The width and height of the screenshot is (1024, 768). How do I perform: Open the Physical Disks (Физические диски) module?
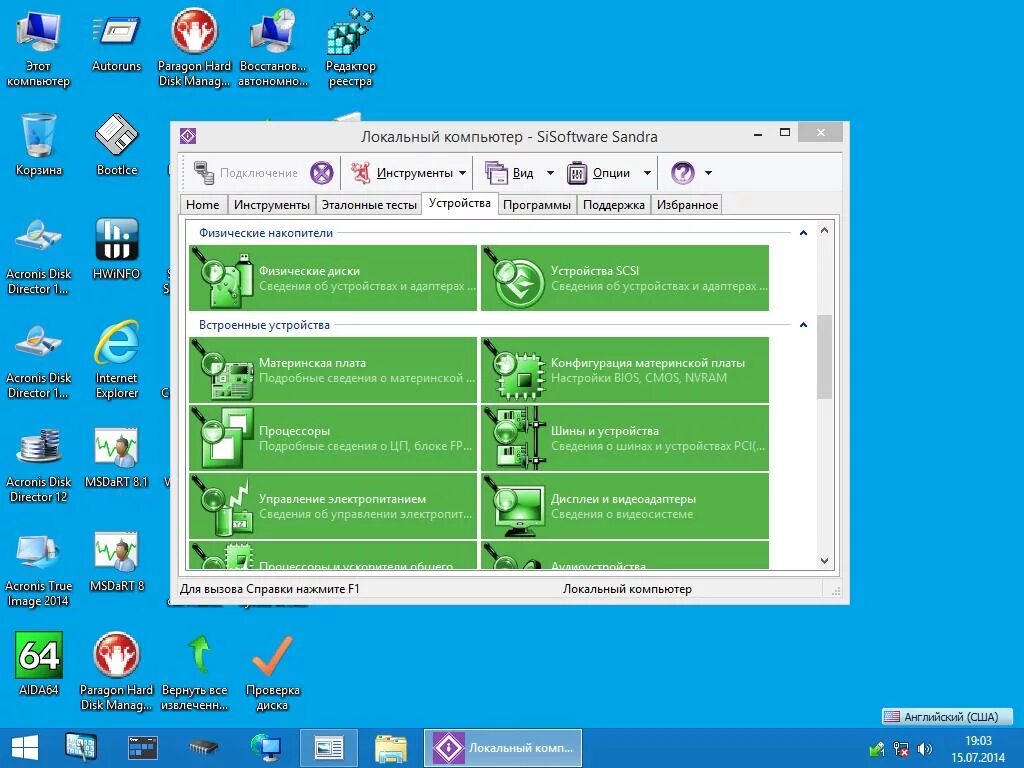click(x=333, y=278)
